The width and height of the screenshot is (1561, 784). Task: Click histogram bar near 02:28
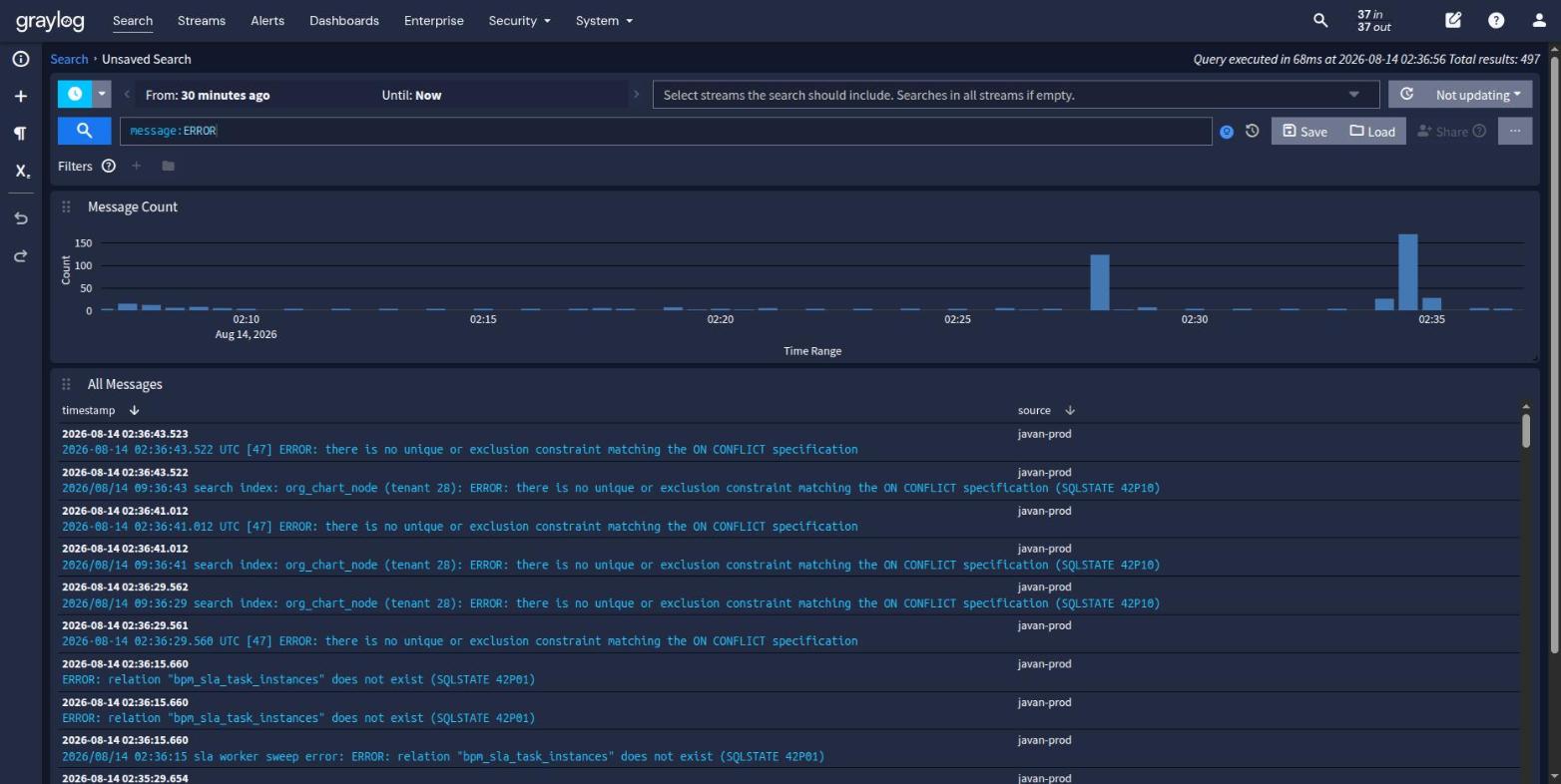[1100, 282]
